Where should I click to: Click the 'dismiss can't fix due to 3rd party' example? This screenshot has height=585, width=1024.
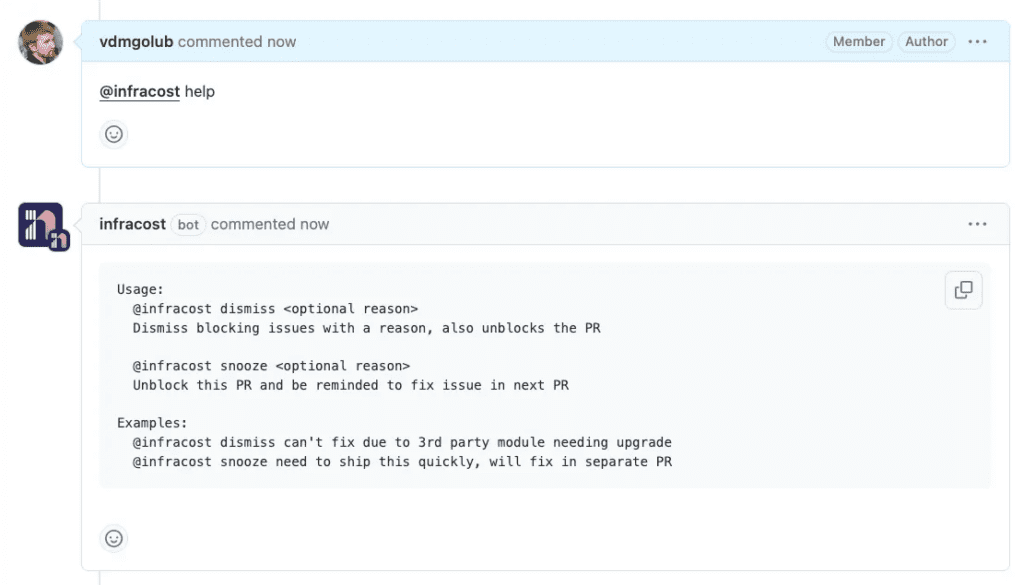pos(402,443)
